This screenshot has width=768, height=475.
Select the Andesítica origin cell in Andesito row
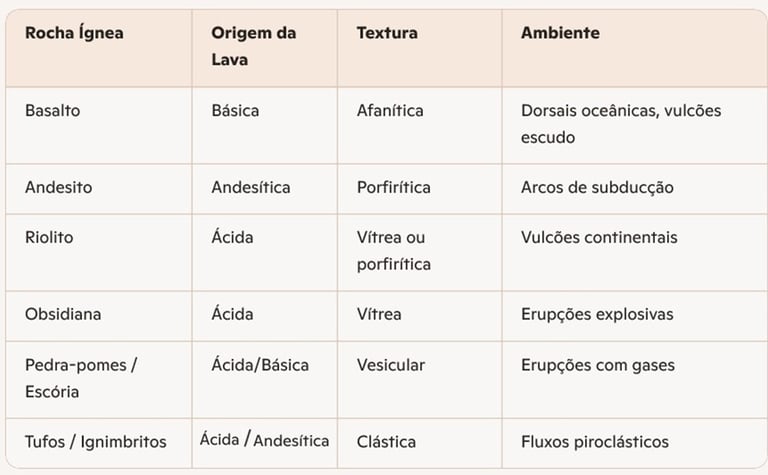coord(251,188)
